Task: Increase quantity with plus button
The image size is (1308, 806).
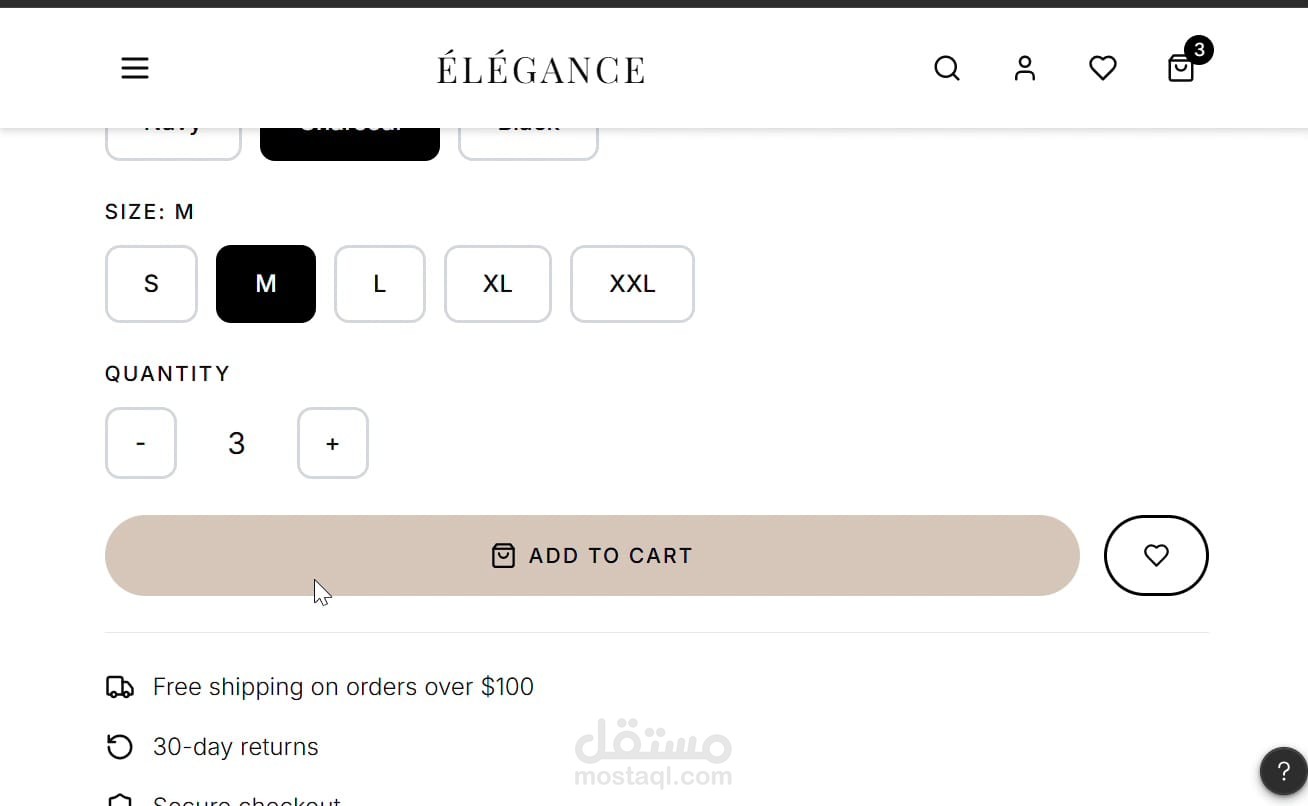Action: pyautogui.click(x=333, y=443)
